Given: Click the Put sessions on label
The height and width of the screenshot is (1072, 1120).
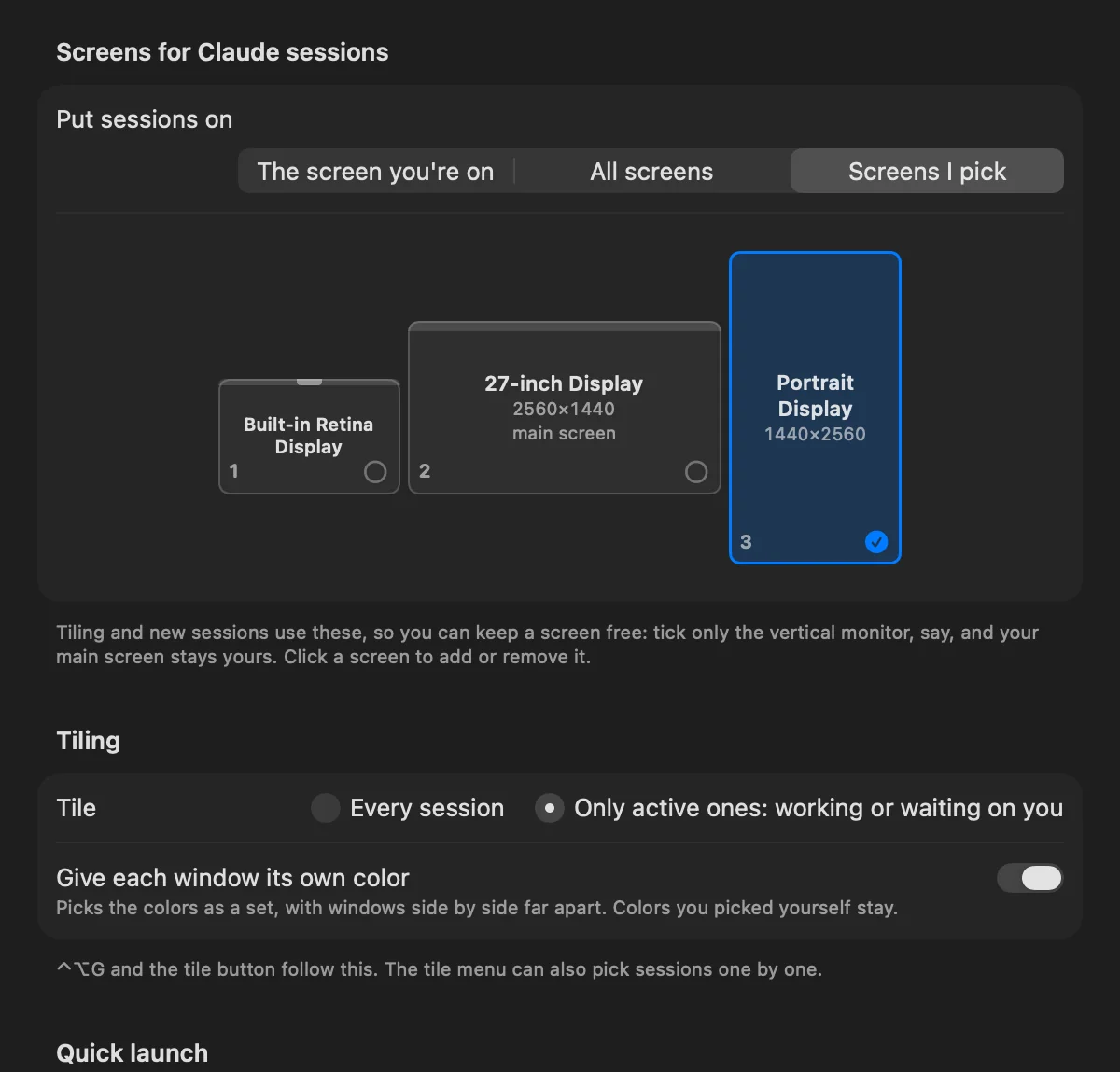Looking at the screenshot, I should point(144,119).
